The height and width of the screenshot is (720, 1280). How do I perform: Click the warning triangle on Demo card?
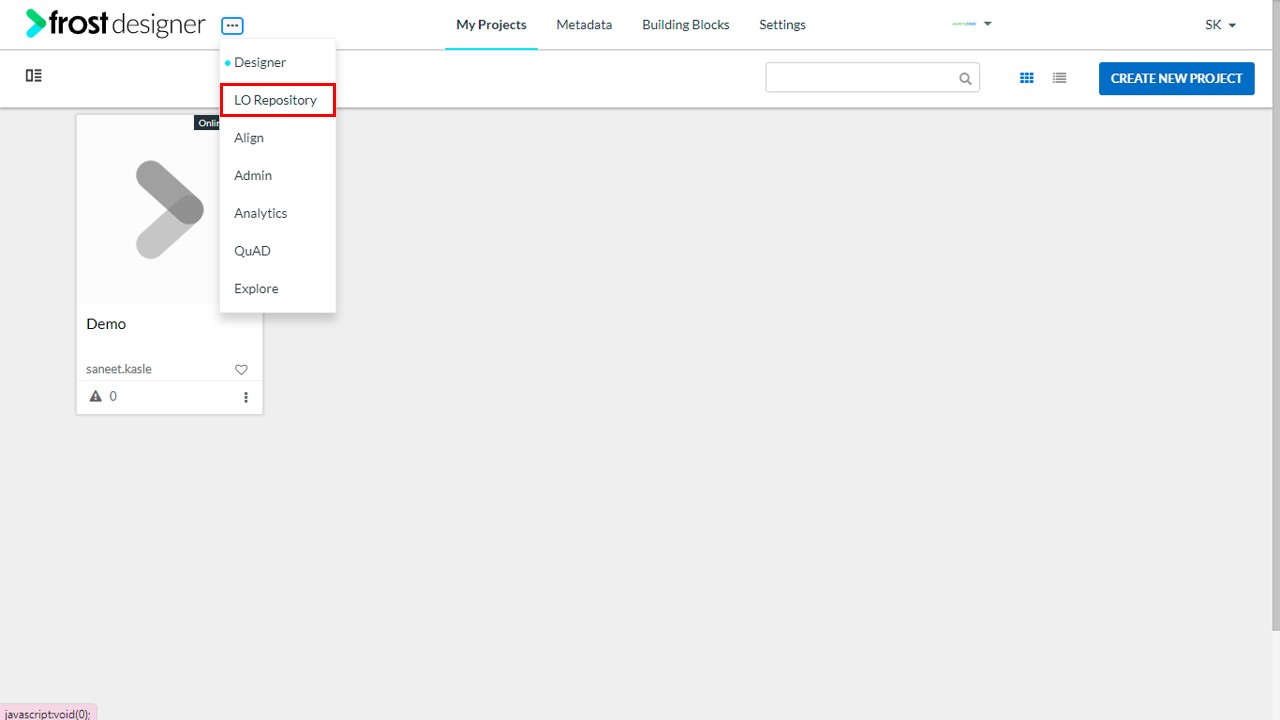96,397
